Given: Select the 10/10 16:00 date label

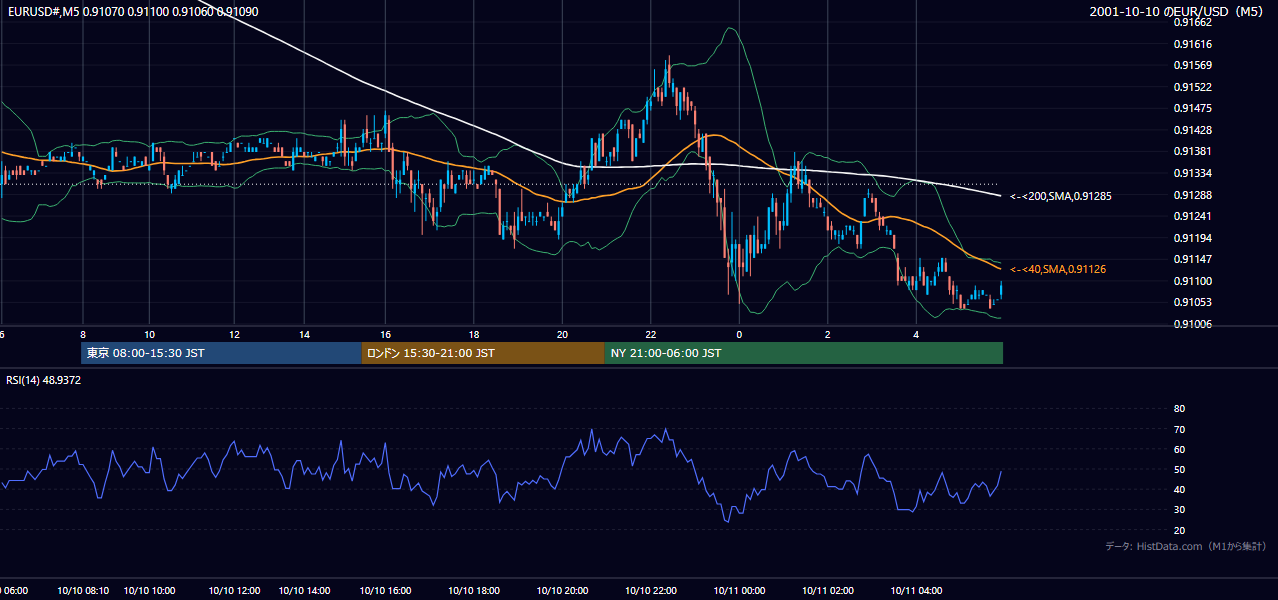Looking at the screenshot, I should point(385,591).
